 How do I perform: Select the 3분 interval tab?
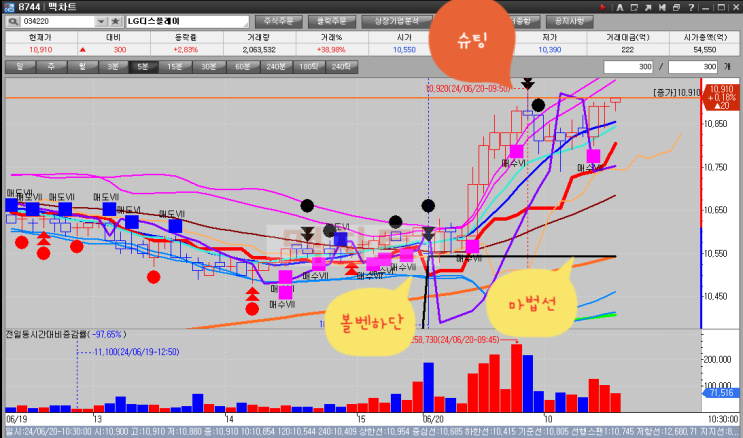113,67
